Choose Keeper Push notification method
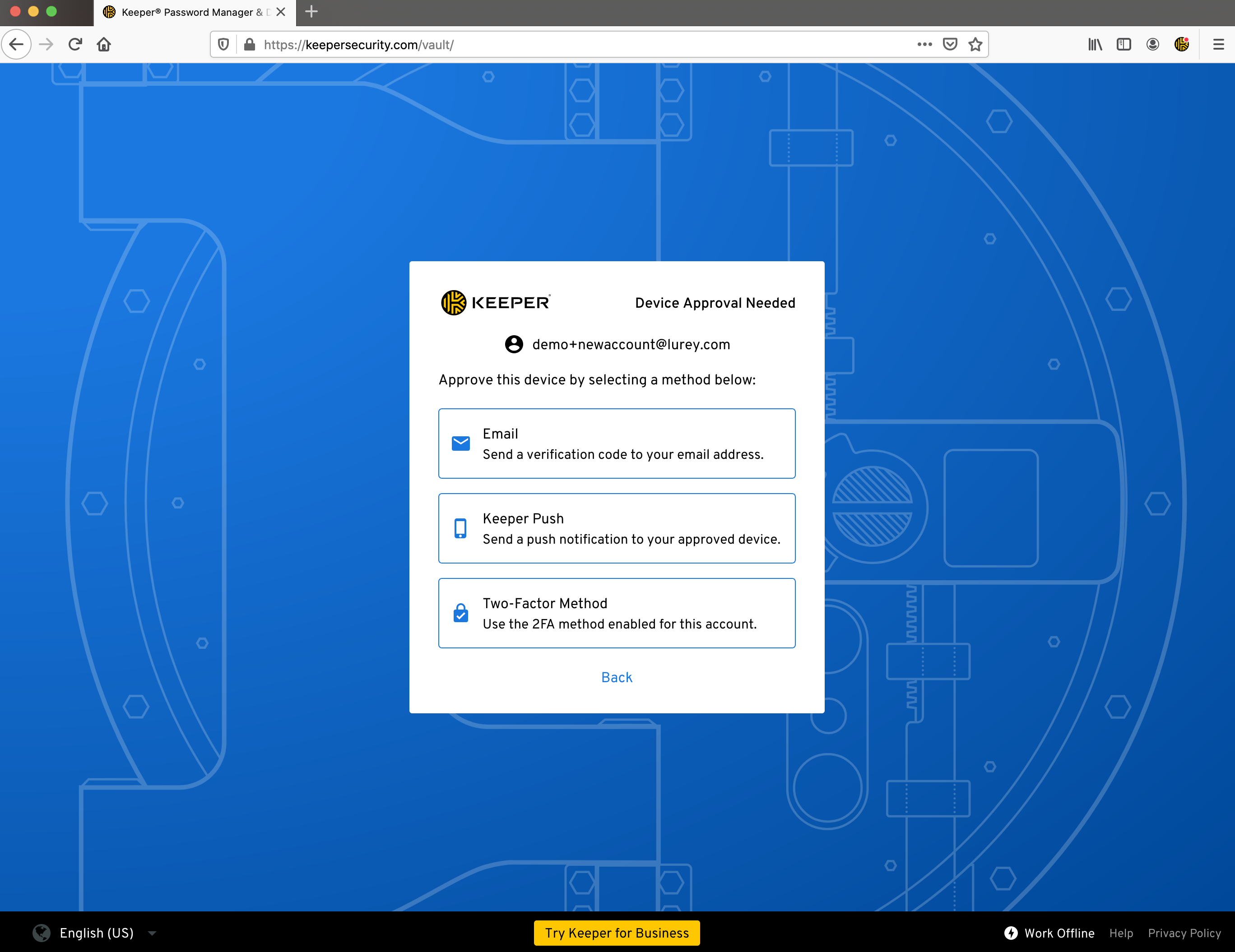 [x=617, y=529]
